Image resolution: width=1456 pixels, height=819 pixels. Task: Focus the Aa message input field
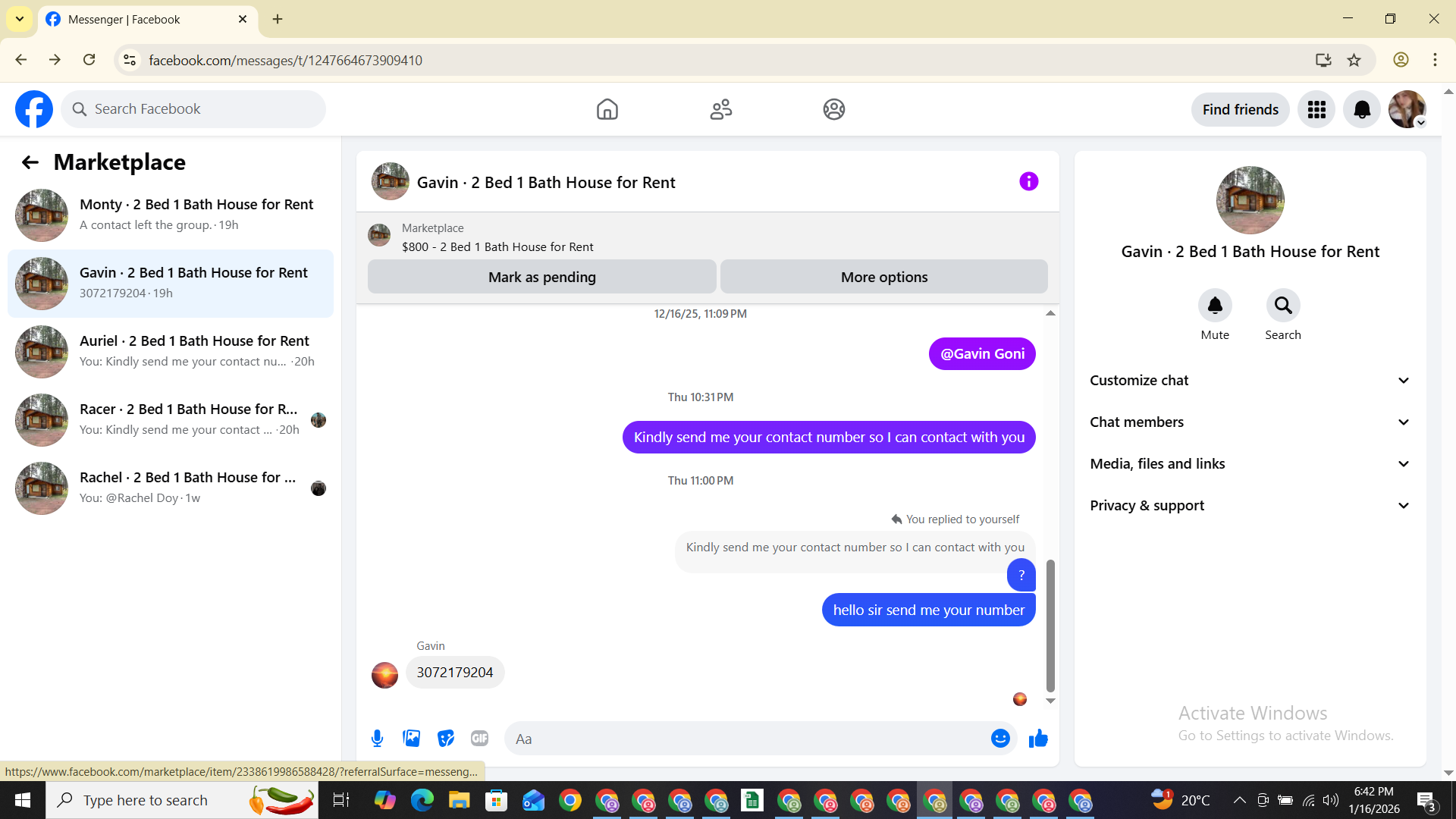pyautogui.click(x=747, y=739)
